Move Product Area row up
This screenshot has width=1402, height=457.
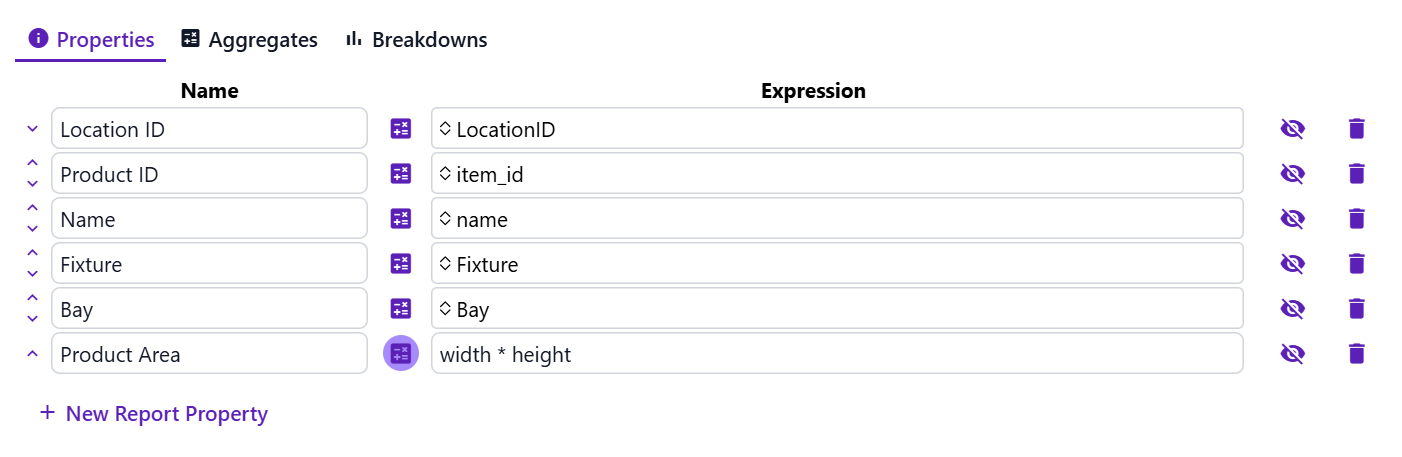click(32, 354)
